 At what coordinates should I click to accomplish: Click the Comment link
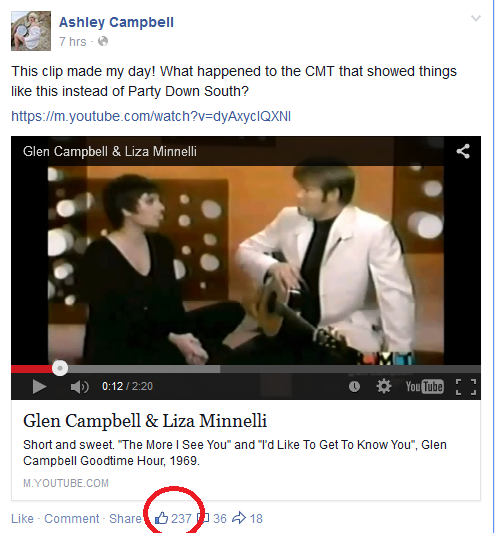point(72,519)
